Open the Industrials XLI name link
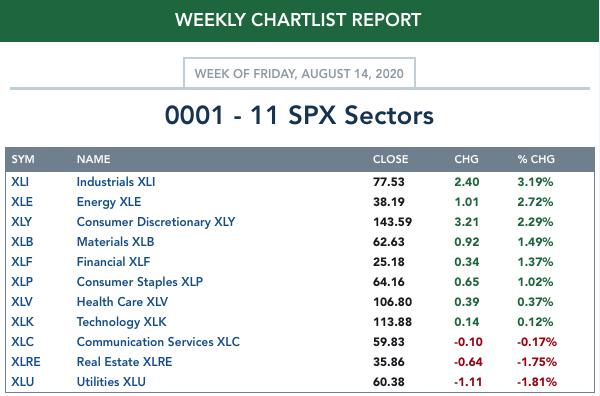The height and width of the screenshot is (396, 600). [116, 182]
